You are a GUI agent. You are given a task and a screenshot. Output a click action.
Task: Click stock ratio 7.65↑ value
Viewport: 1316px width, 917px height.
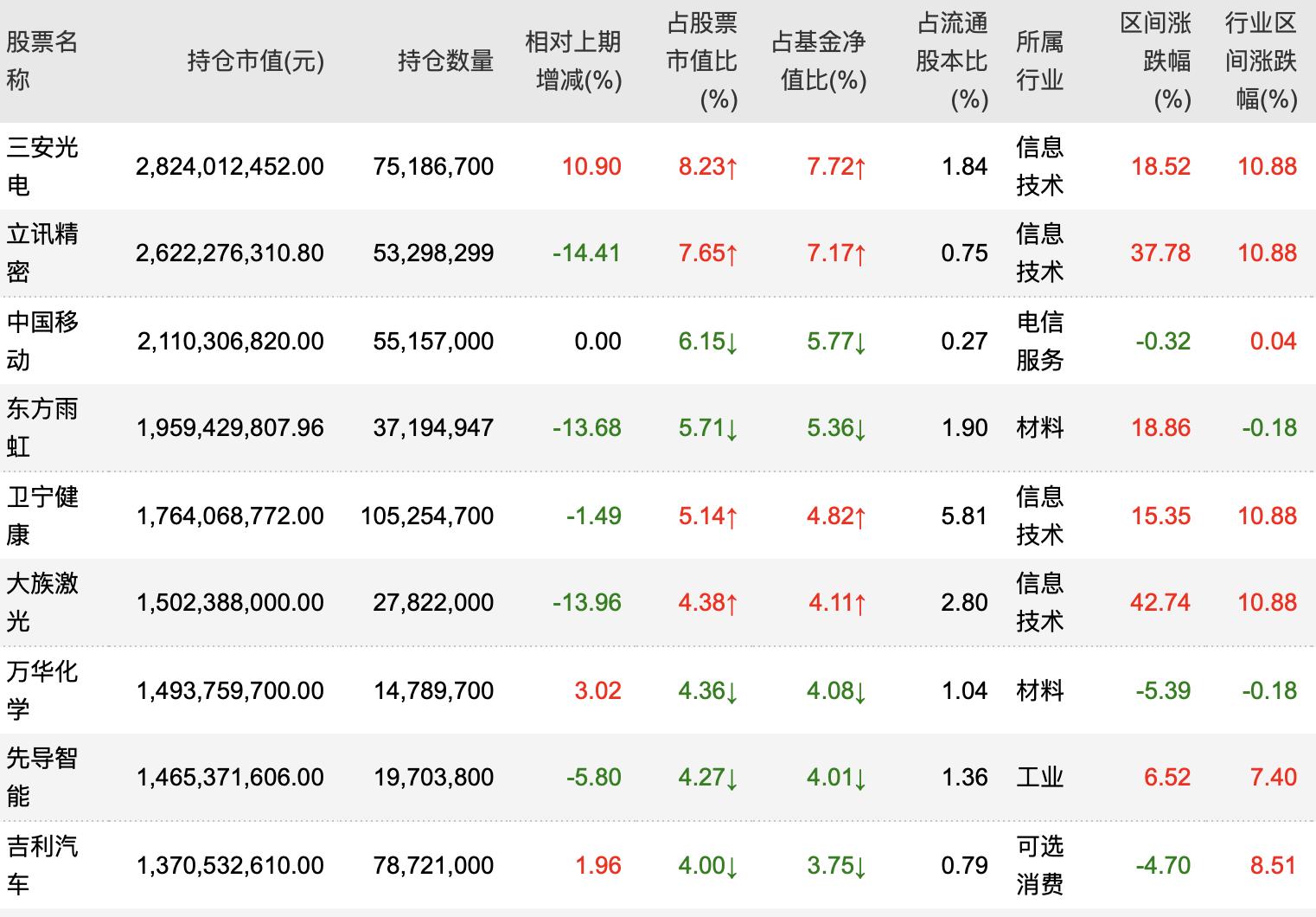[x=708, y=253]
